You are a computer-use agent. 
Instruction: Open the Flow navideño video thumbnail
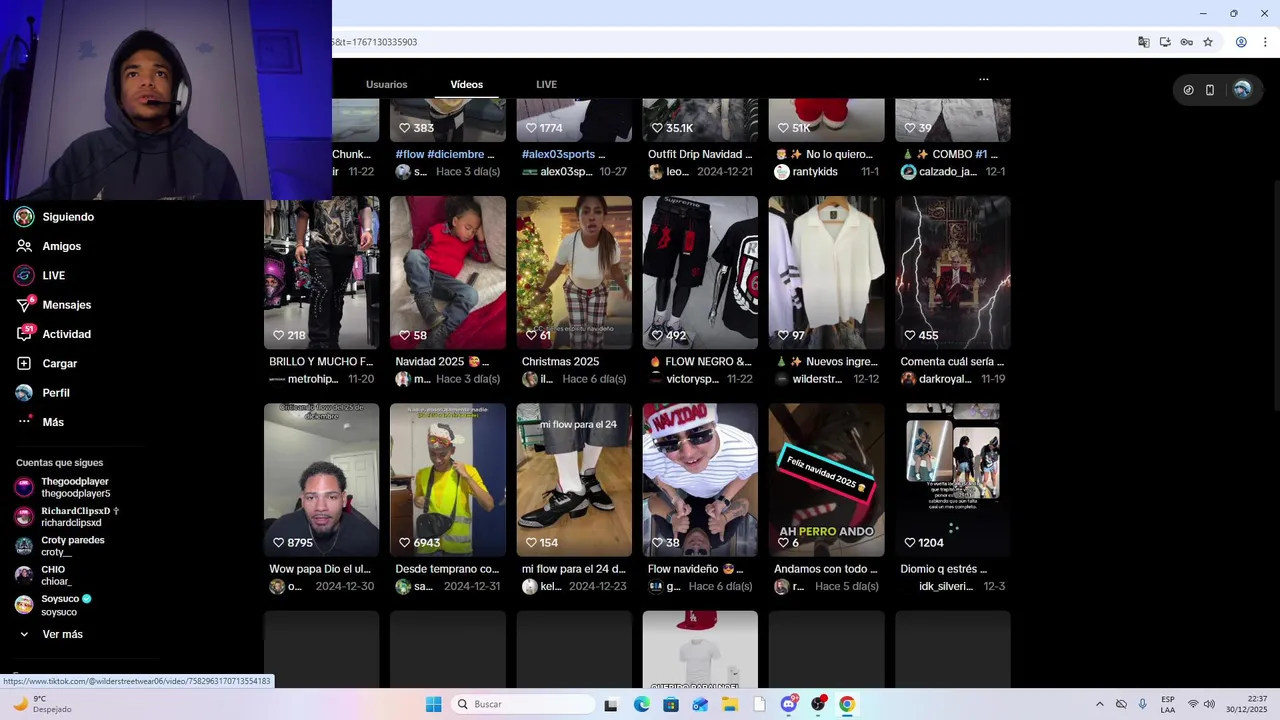(x=700, y=480)
